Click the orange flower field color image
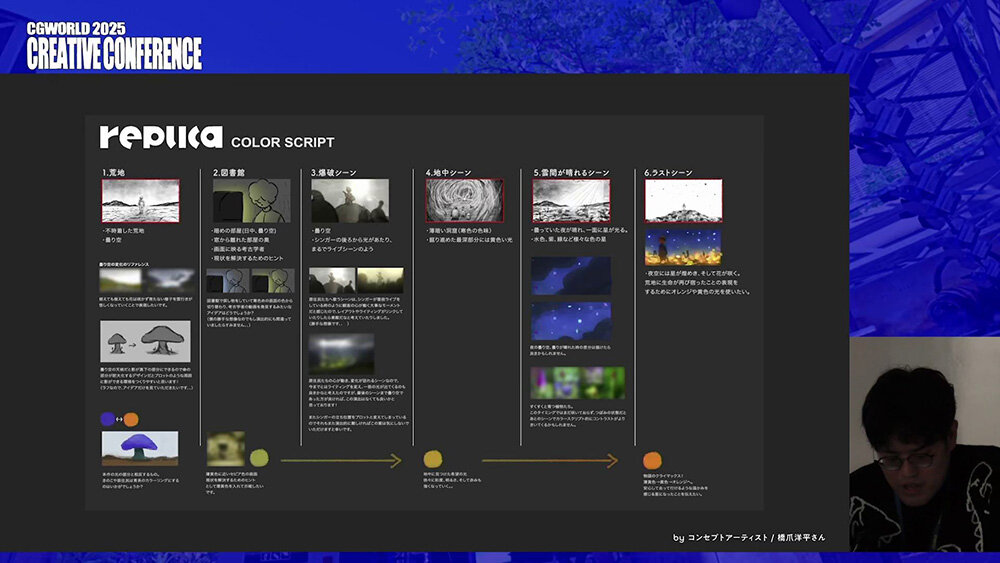1000x563 pixels. point(683,246)
